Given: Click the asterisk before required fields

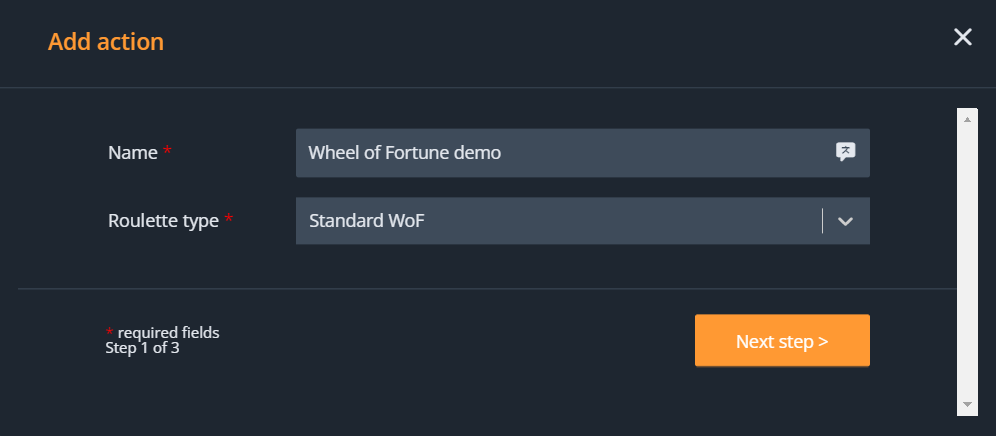Looking at the screenshot, I should coord(109,331).
